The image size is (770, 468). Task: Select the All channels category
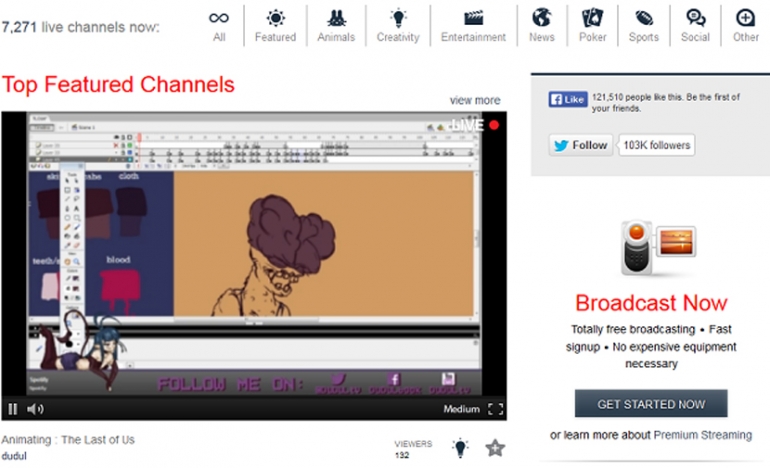coord(219,26)
